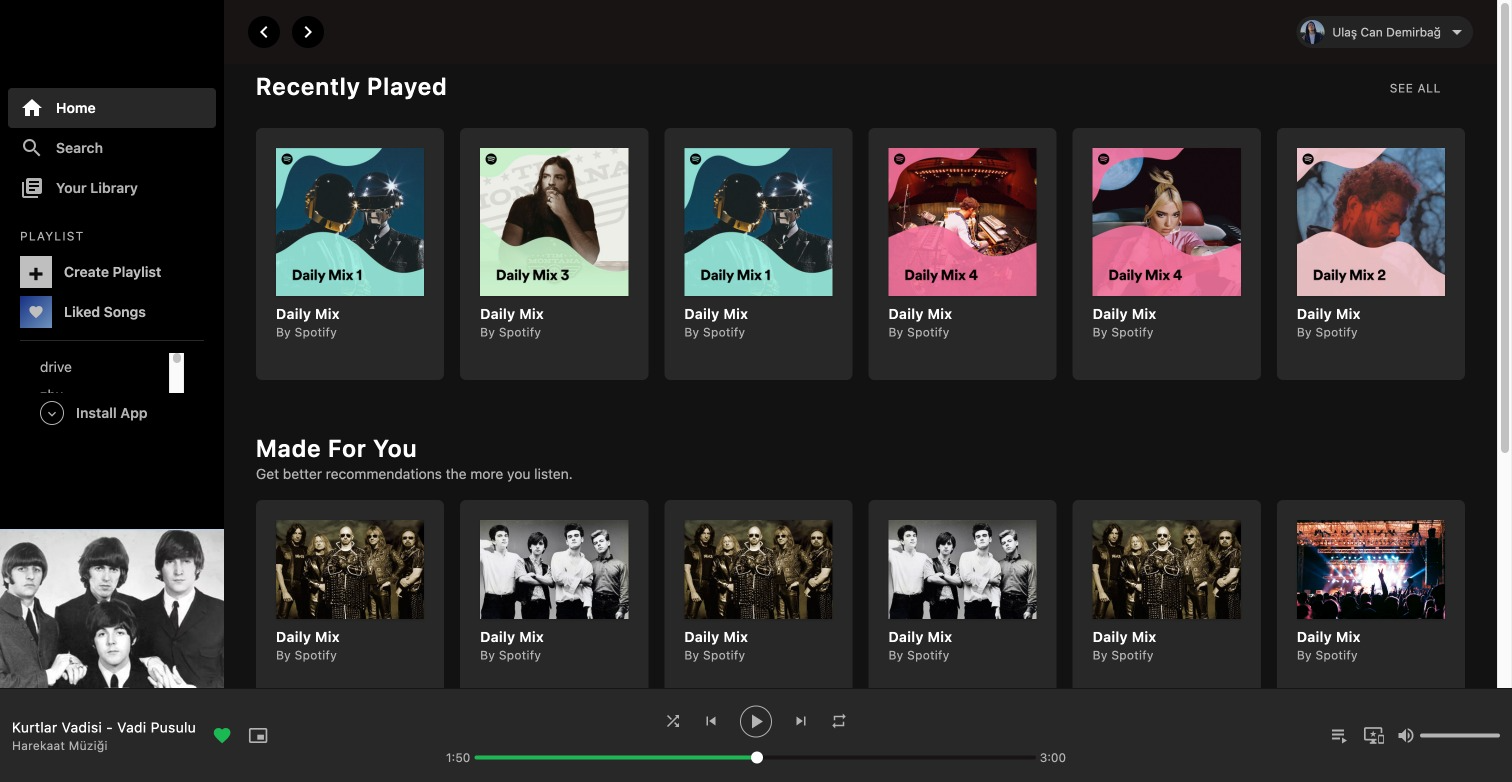This screenshot has height=782, width=1512.
Task: Open the Daily Mix 2 cover
Action: [1371, 222]
